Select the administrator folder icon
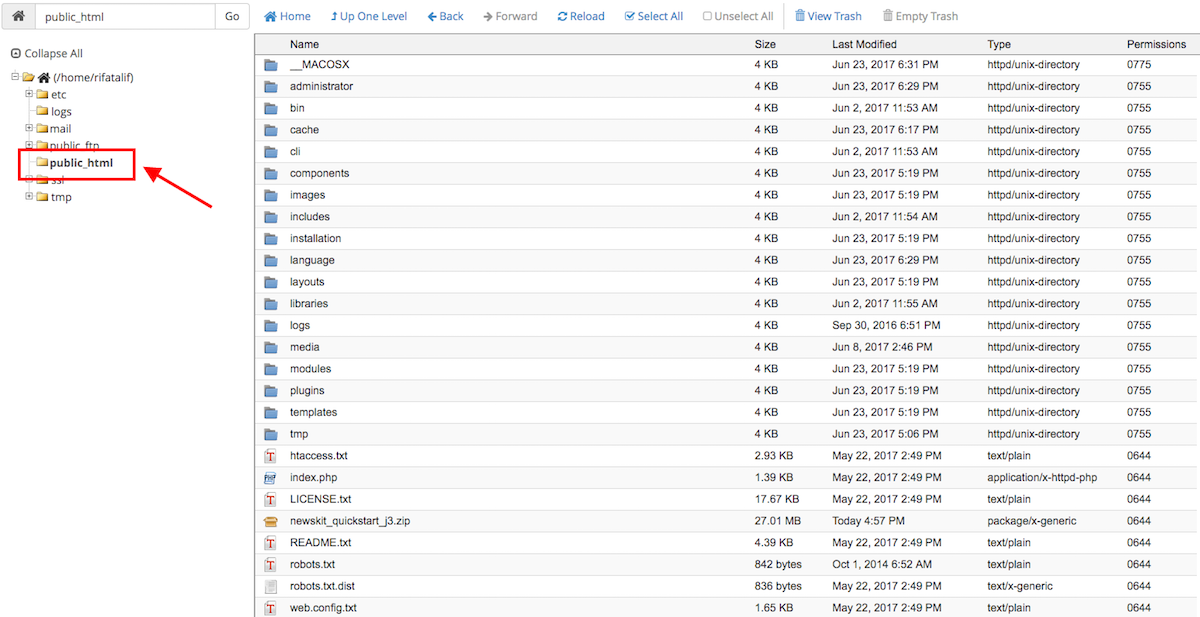 tap(270, 87)
